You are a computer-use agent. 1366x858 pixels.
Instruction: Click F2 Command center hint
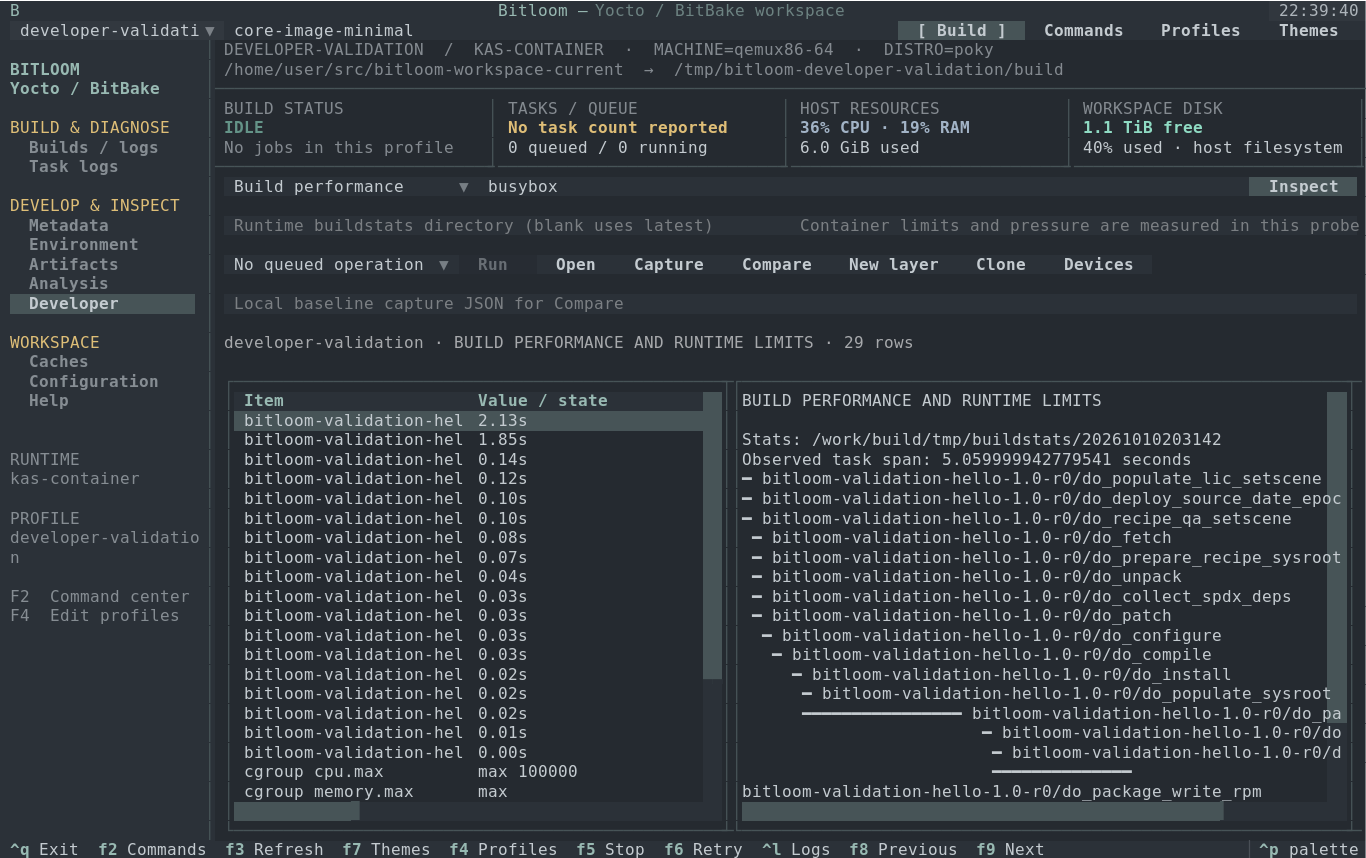point(99,597)
